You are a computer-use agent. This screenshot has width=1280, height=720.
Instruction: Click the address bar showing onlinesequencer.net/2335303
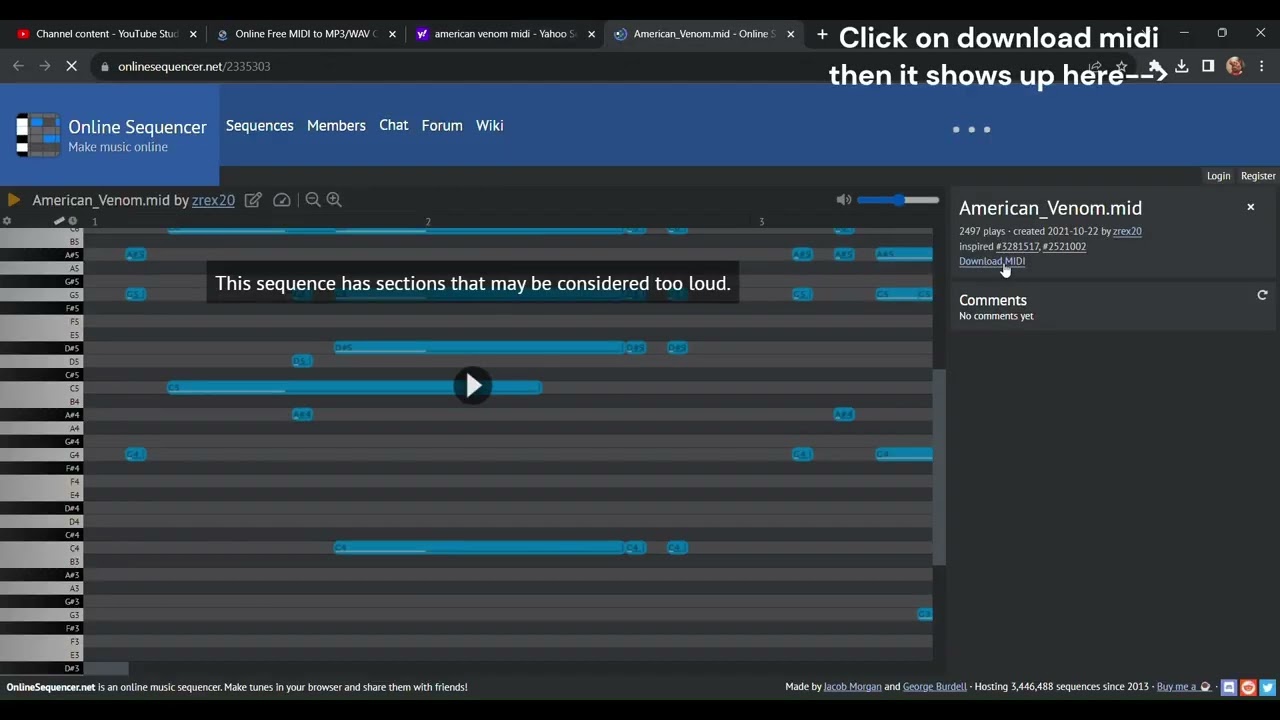click(194, 66)
